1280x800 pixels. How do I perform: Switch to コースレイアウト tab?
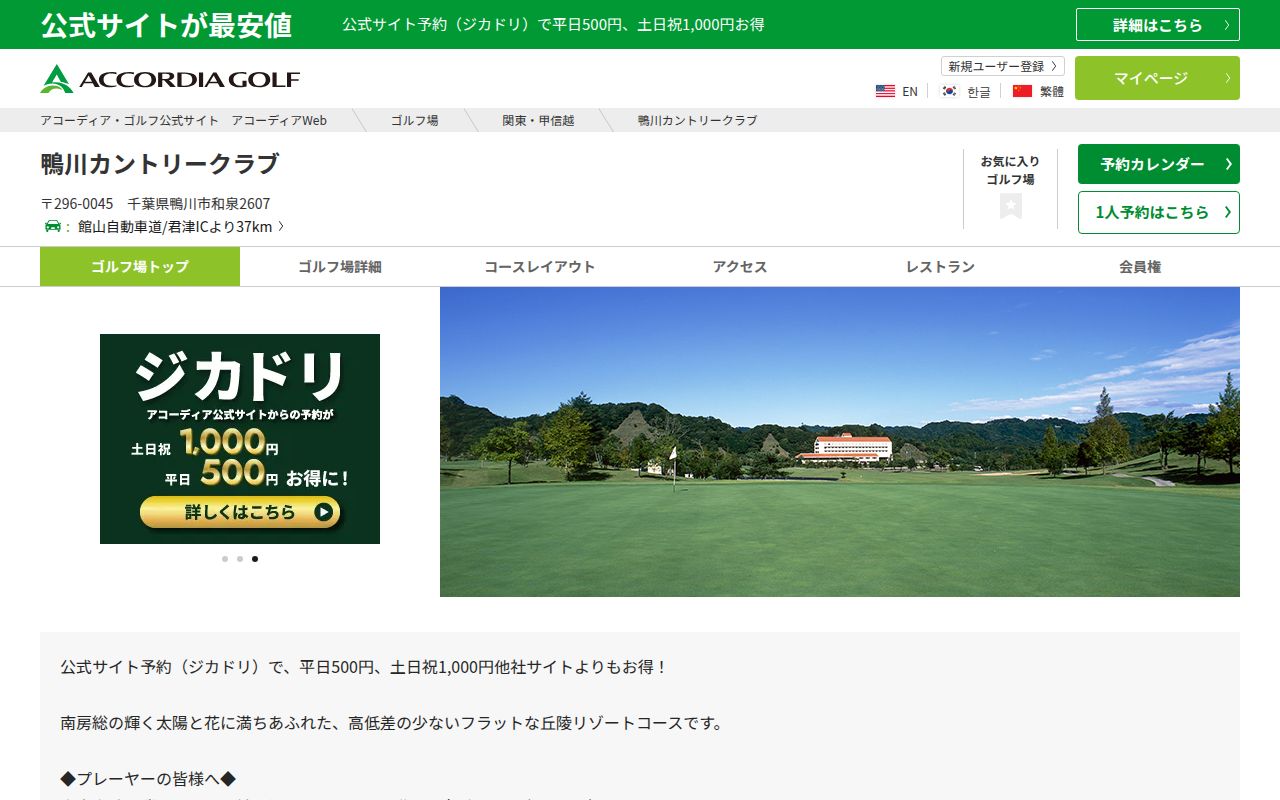[540, 267]
